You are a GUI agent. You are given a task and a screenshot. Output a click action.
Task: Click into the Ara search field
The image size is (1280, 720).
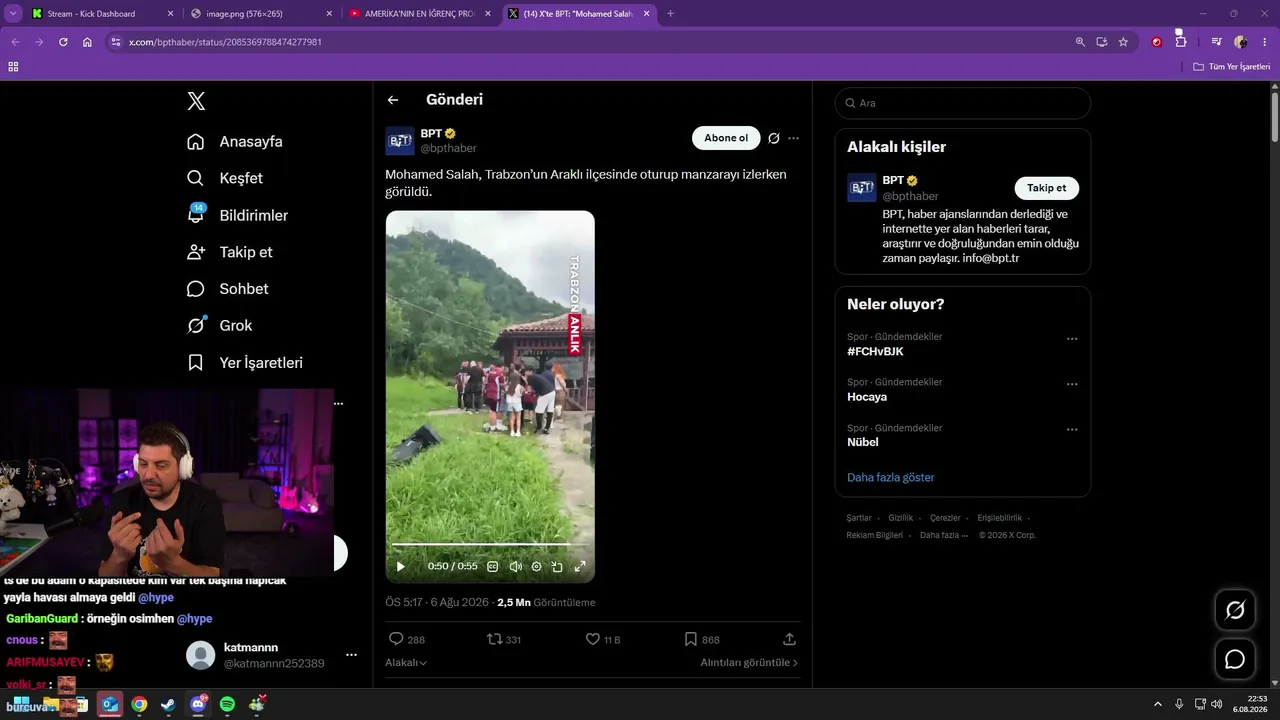pyautogui.click(x=963, y=103)
